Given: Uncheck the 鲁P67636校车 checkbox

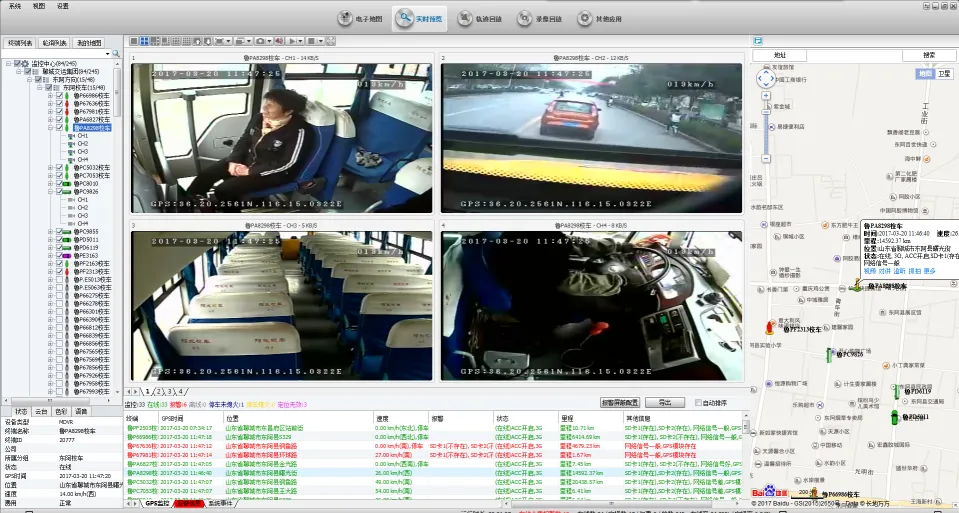Looking at the screenshot, I should [x=59, y=103].
